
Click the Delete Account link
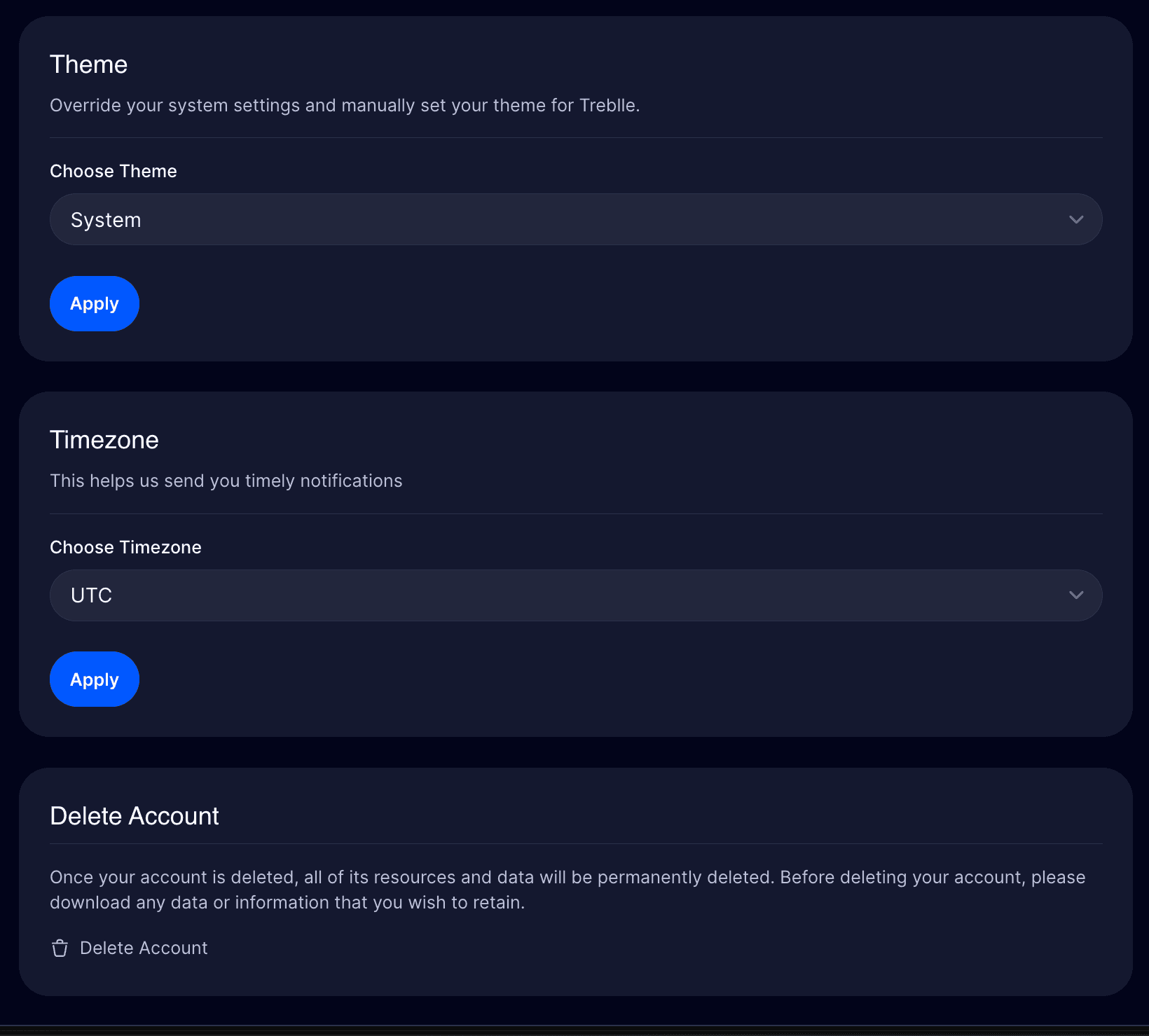coord(144,948)
